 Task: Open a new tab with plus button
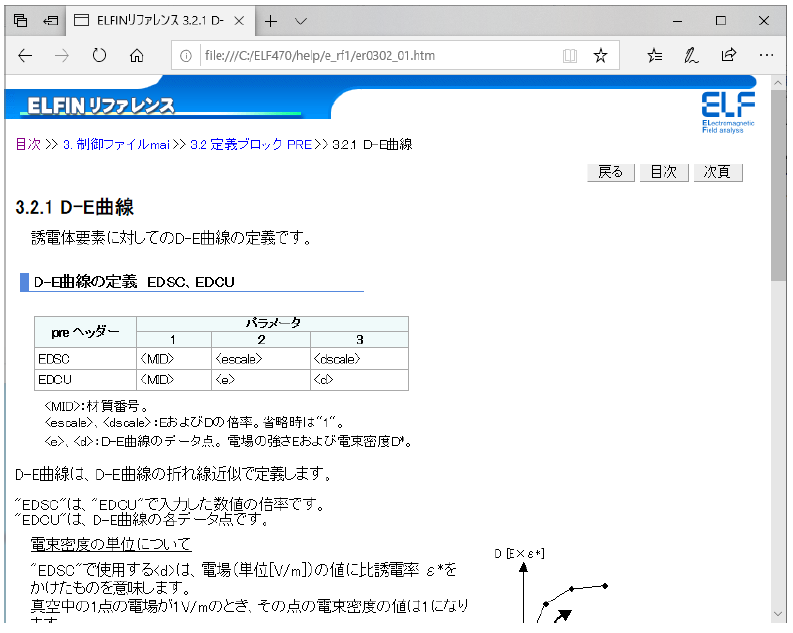(x=271, y=21)
